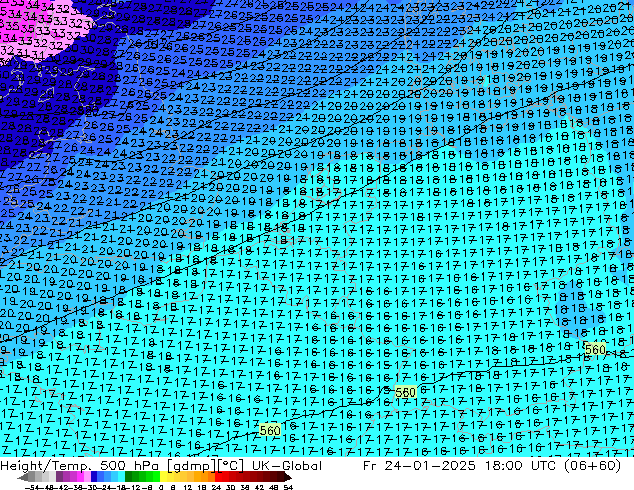Click the right dark-red arrow of the scale
The width and height of the screenshot is (634, 490).
(x=288, y=478)
